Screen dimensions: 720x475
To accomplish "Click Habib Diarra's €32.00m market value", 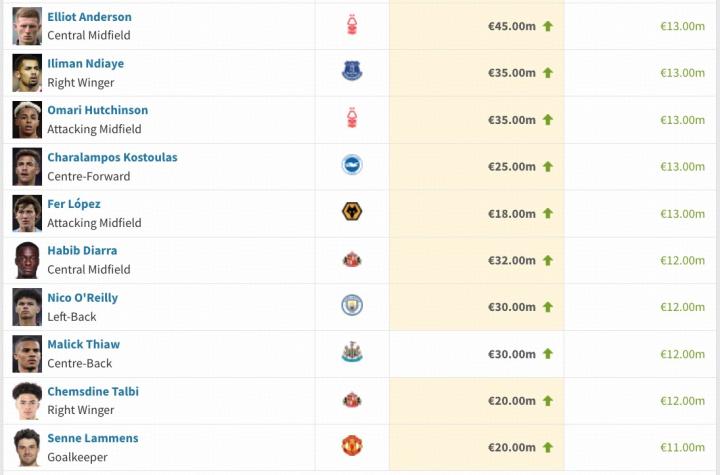I will [511, 260].
